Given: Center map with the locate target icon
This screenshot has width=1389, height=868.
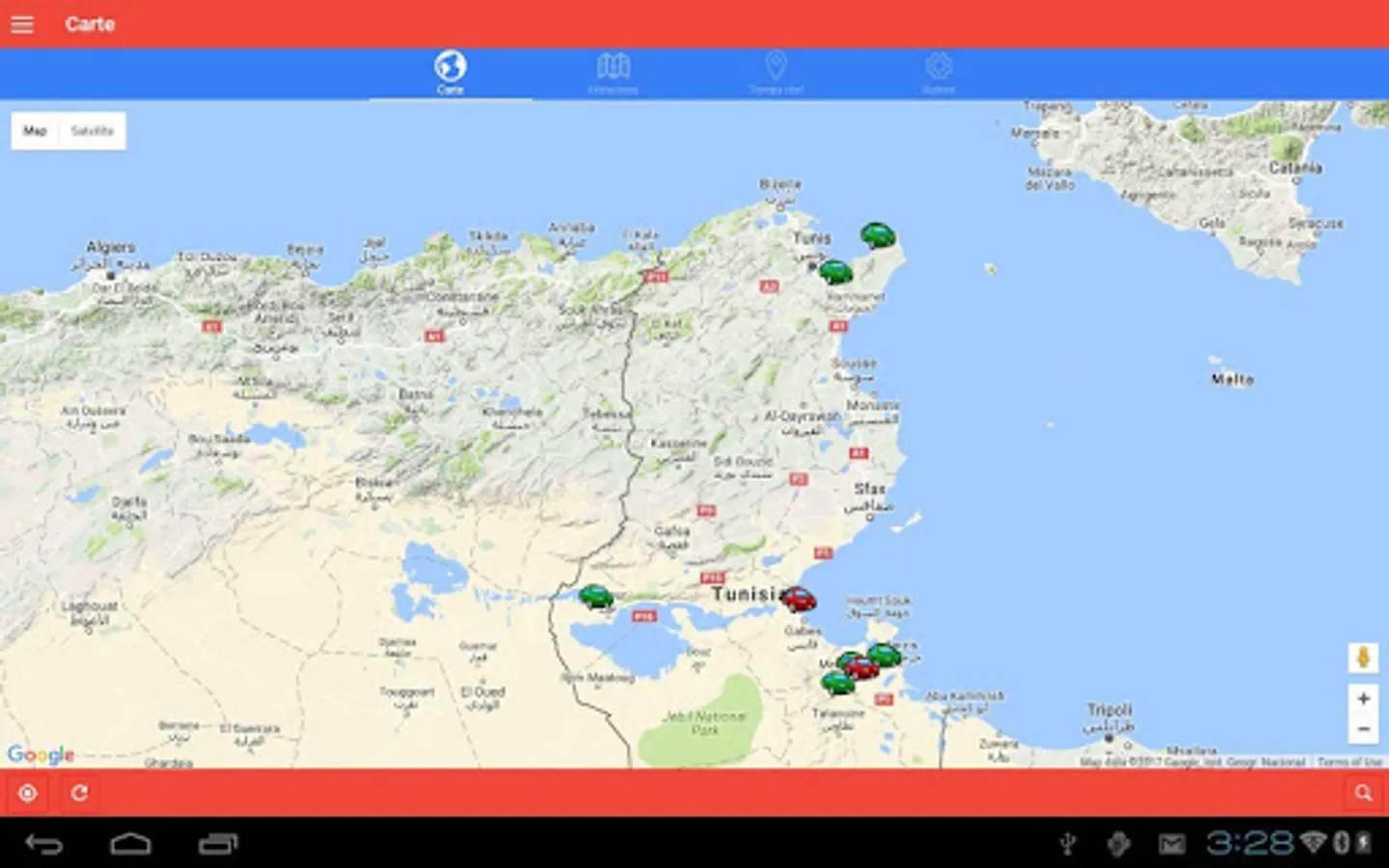Looking at the screenshot, I should [28, 793].
